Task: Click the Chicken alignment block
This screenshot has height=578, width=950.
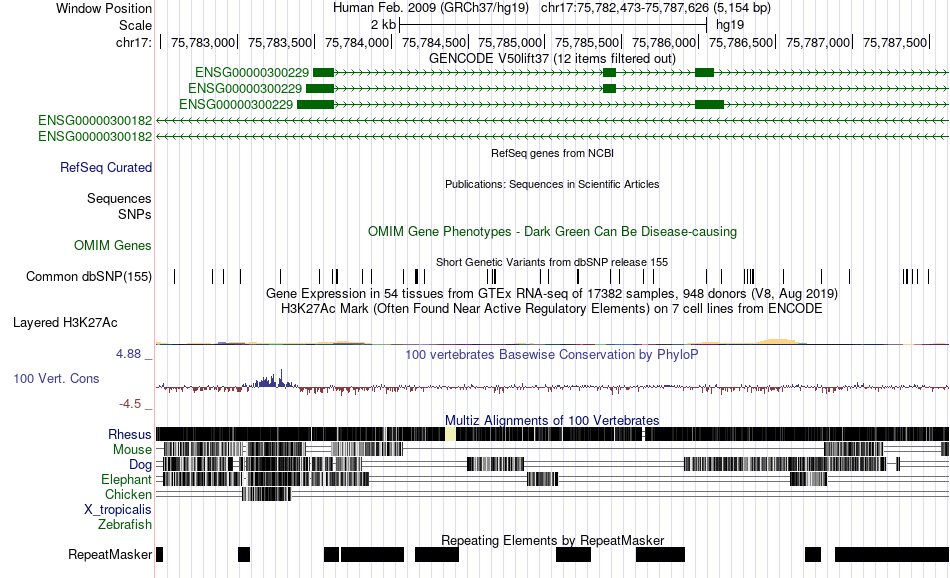Action: 267,494
